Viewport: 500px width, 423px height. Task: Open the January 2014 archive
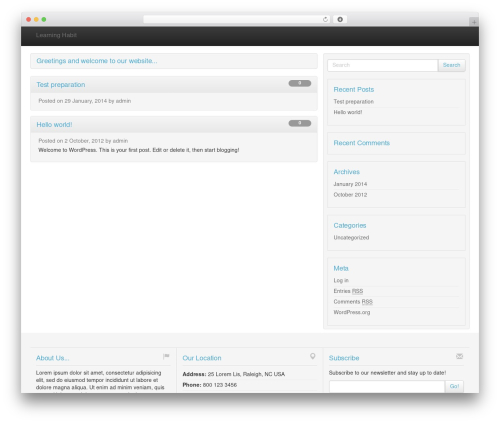(x=350, y=184)
